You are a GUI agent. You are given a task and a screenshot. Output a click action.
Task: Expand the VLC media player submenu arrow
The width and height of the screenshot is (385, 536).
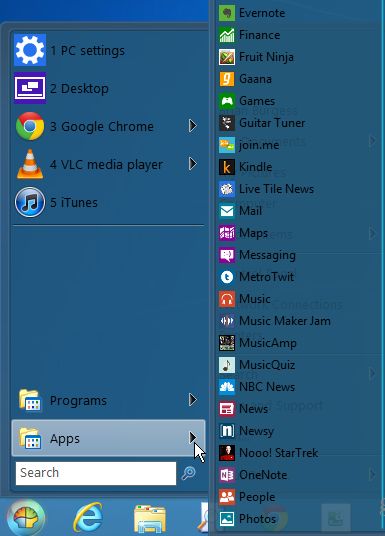coord(193,164)
